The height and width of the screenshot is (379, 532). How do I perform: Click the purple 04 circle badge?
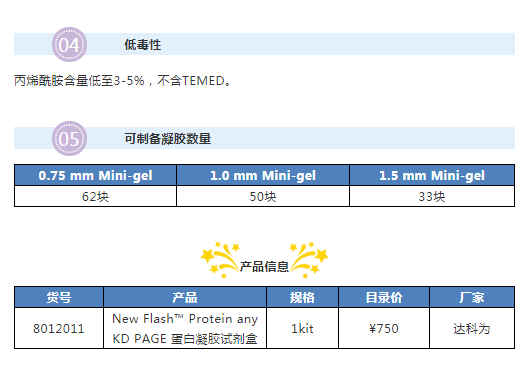pyautogui.click(x=70, y=44)
